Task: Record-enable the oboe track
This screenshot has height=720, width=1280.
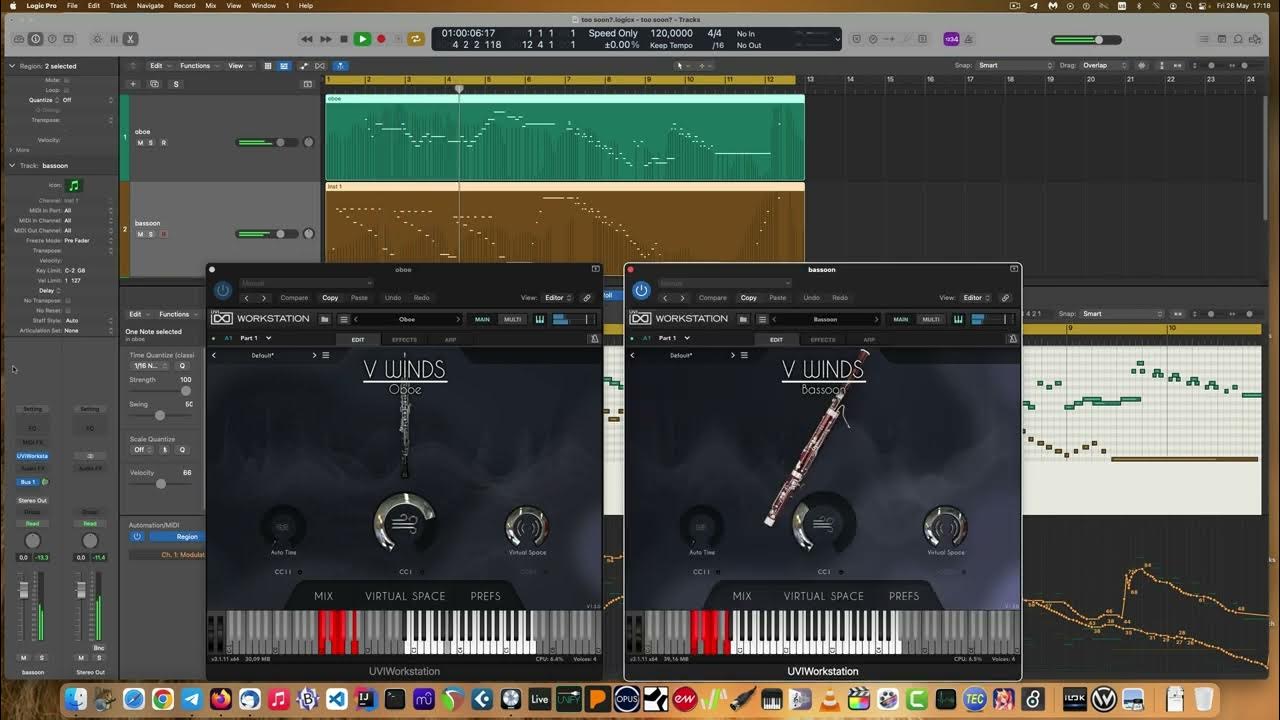Action: point(163,143)
